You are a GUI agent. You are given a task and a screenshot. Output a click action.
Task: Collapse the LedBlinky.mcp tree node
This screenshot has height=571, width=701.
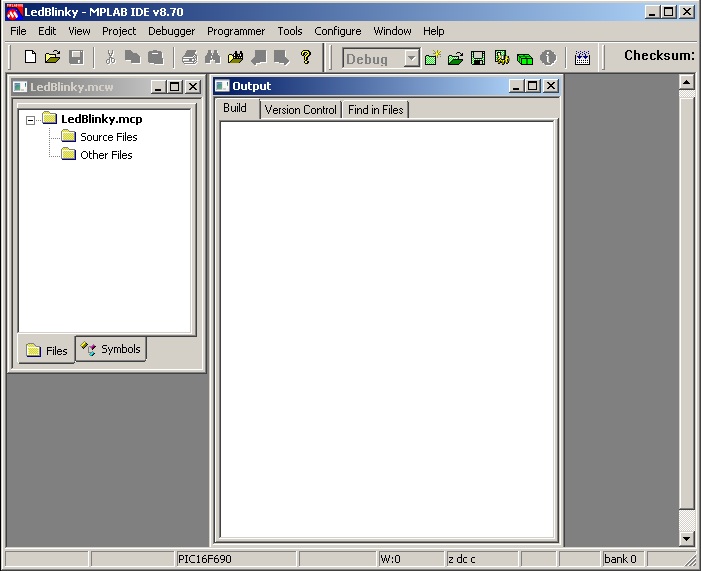tap(31, 120)
